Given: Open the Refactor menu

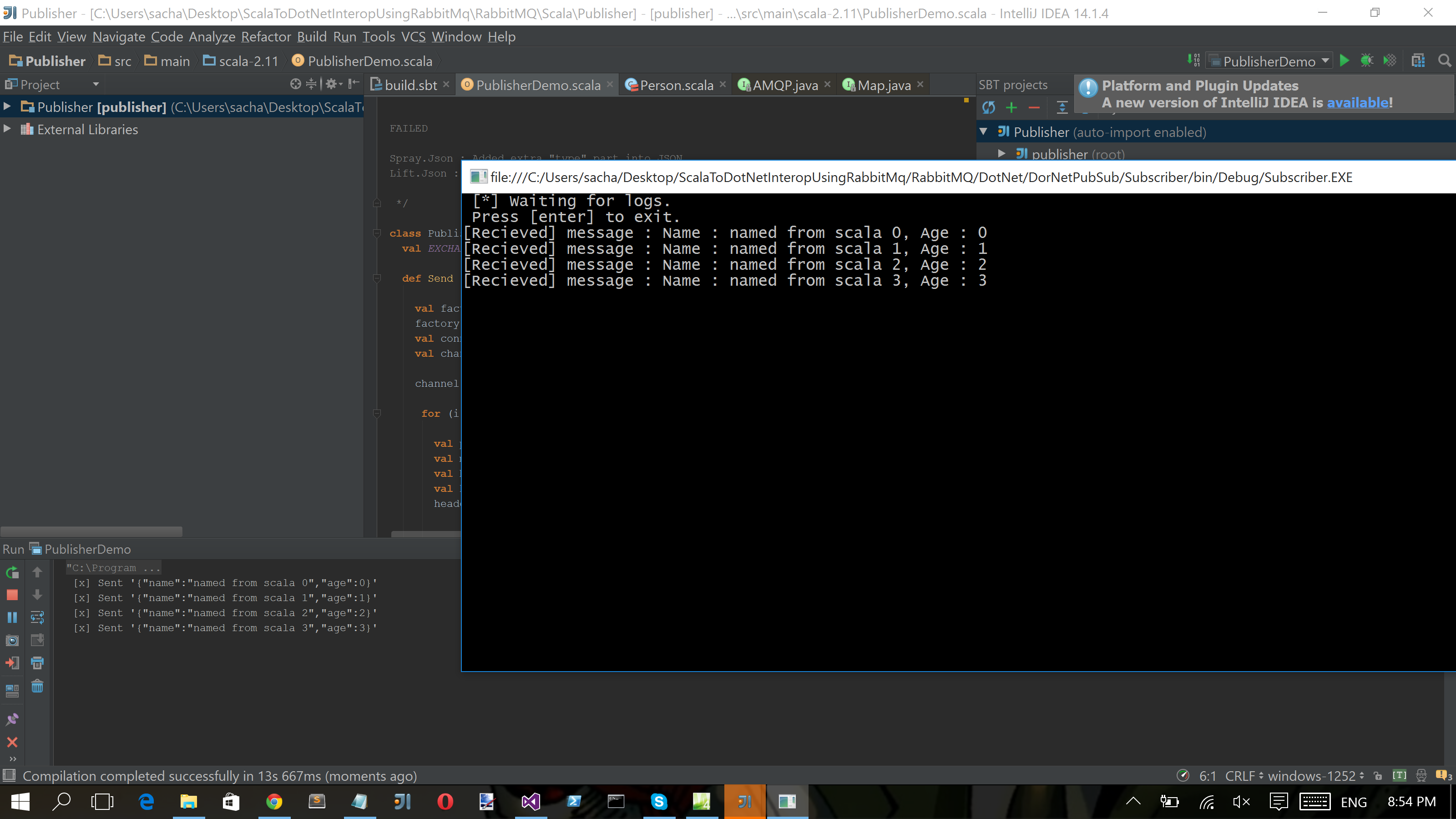Looking at the screenshot, I should click(x=266, y=37).
